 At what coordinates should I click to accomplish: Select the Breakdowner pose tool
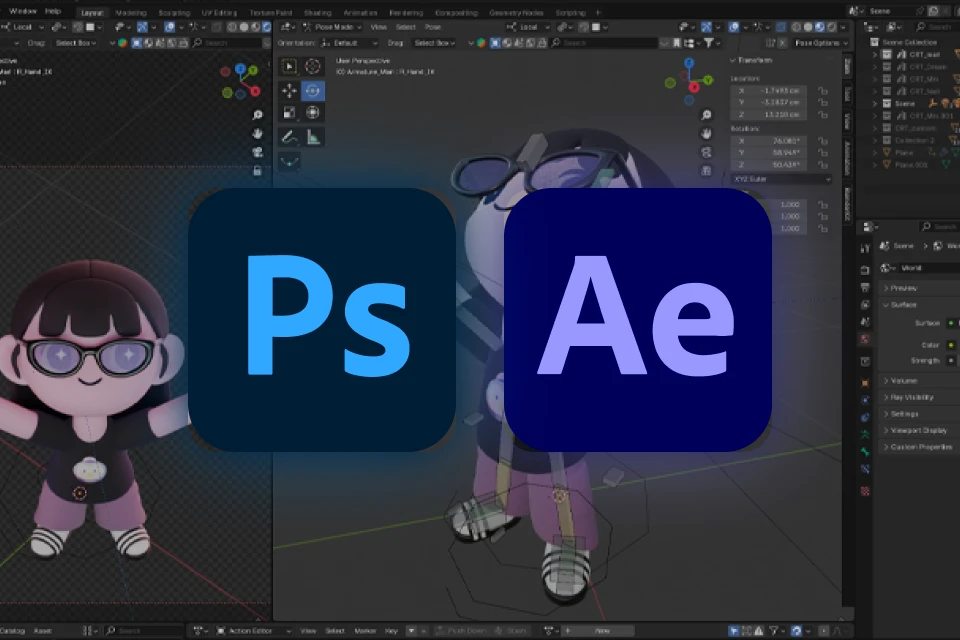point(289,162)
